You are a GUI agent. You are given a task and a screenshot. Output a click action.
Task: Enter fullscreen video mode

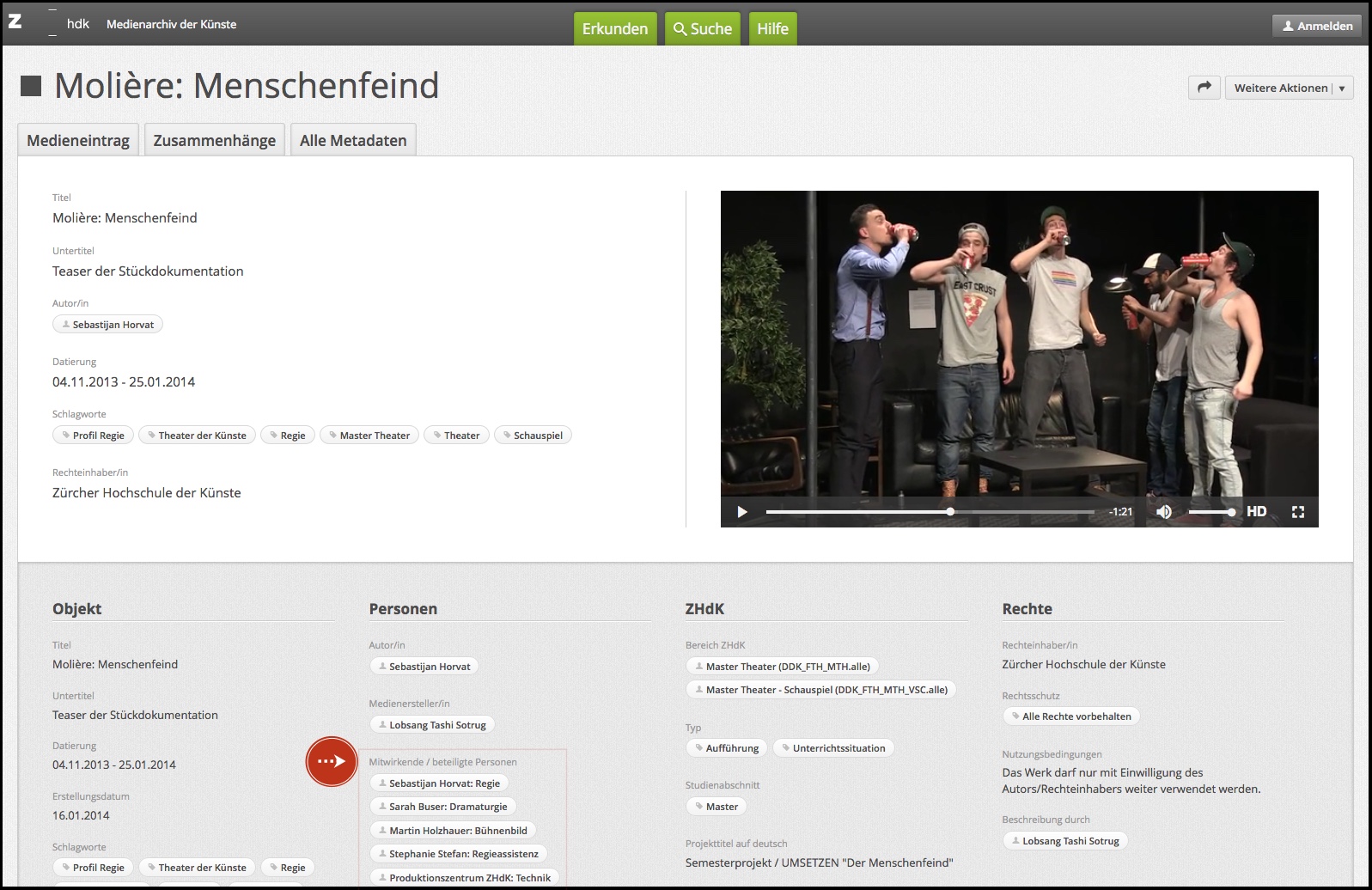pos(1298,512)
